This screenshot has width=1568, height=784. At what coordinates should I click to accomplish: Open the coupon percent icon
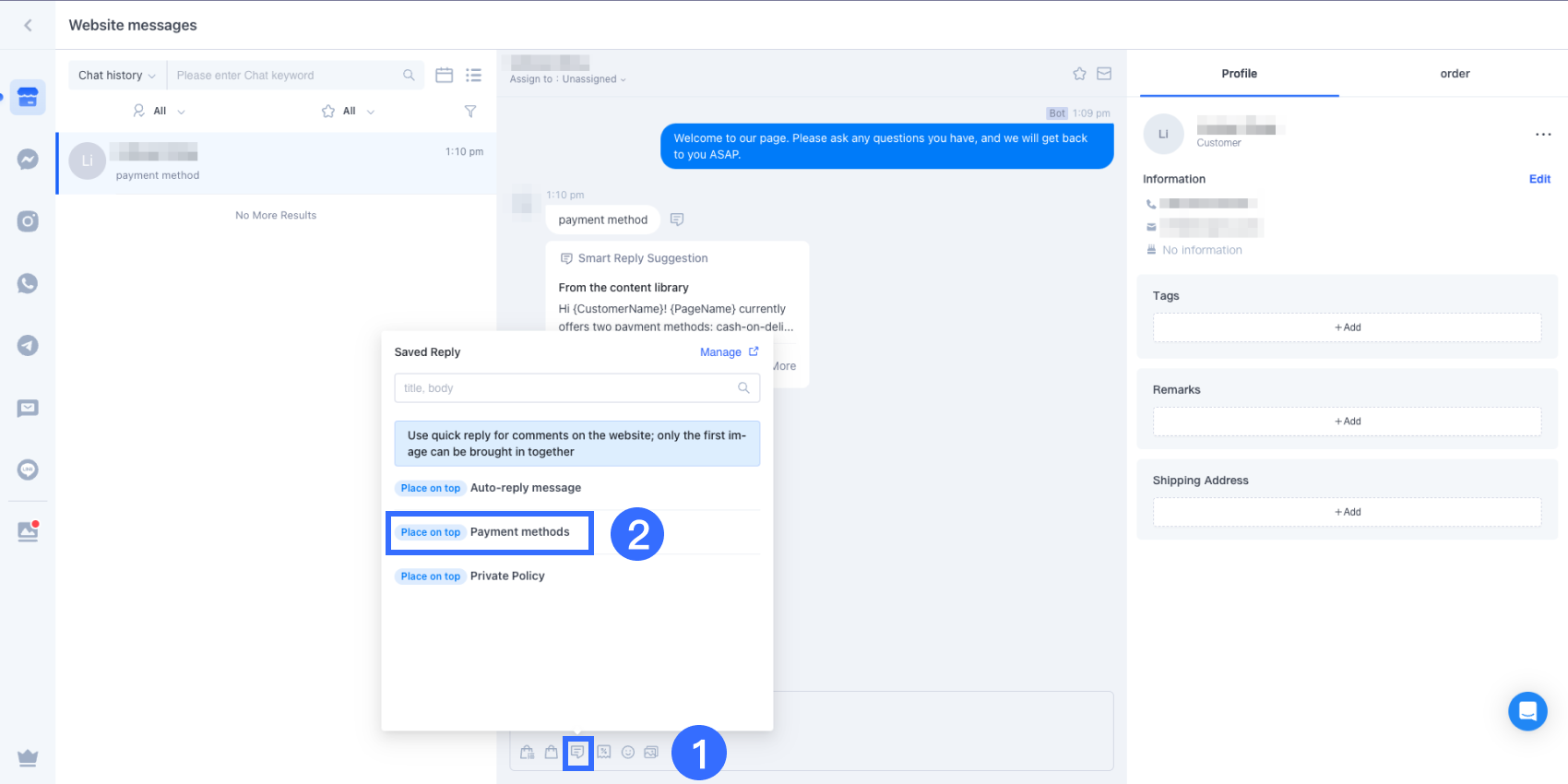tap(604, 752)
